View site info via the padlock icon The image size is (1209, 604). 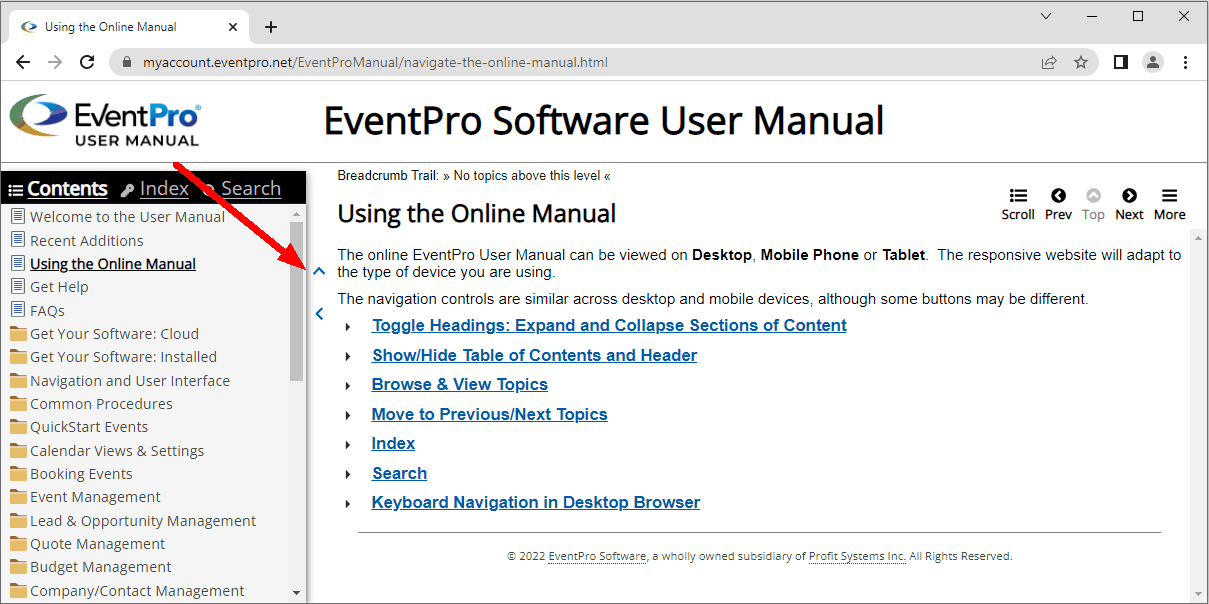126,62
